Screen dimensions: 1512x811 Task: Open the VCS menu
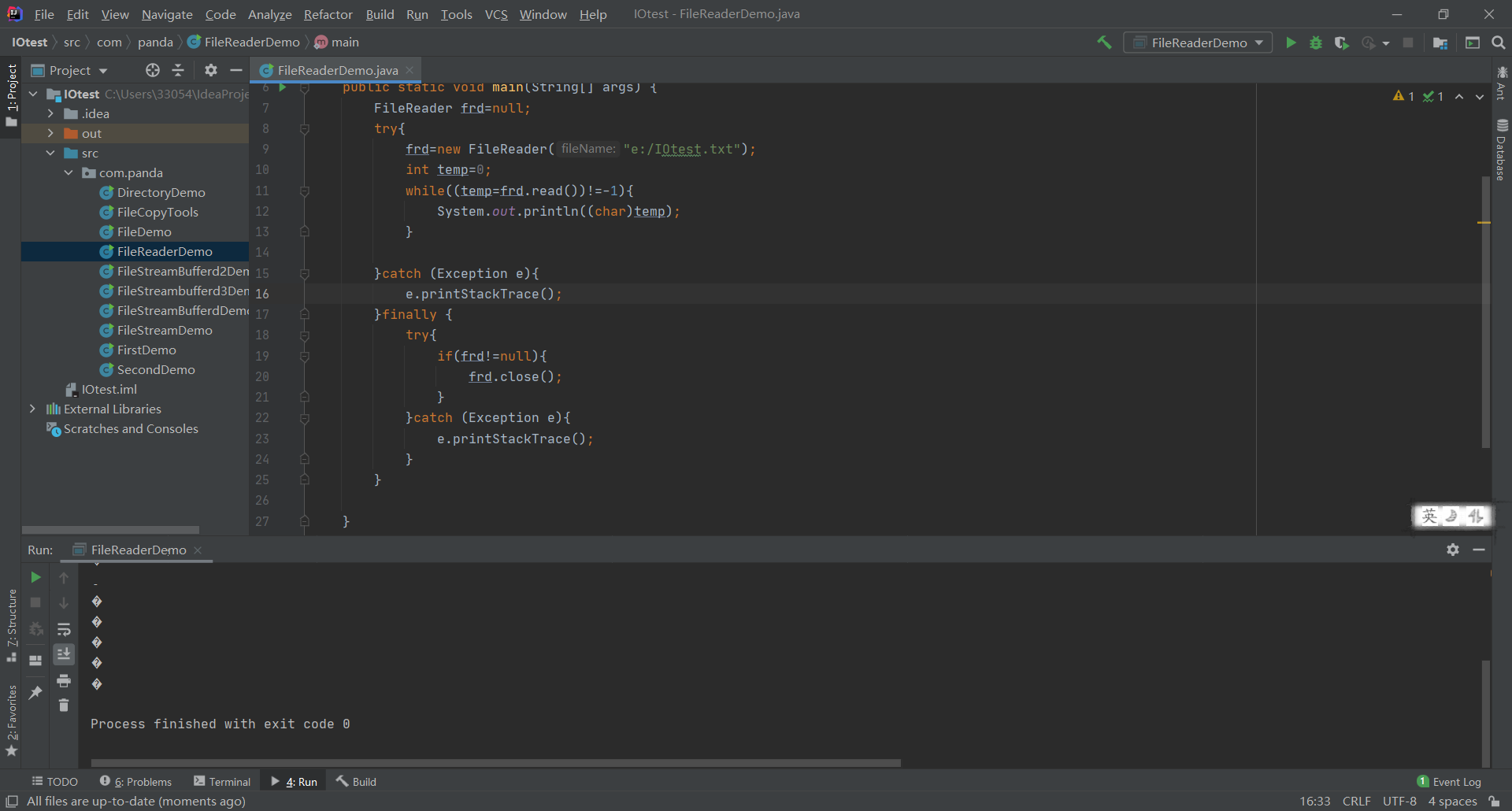(496, 14)
